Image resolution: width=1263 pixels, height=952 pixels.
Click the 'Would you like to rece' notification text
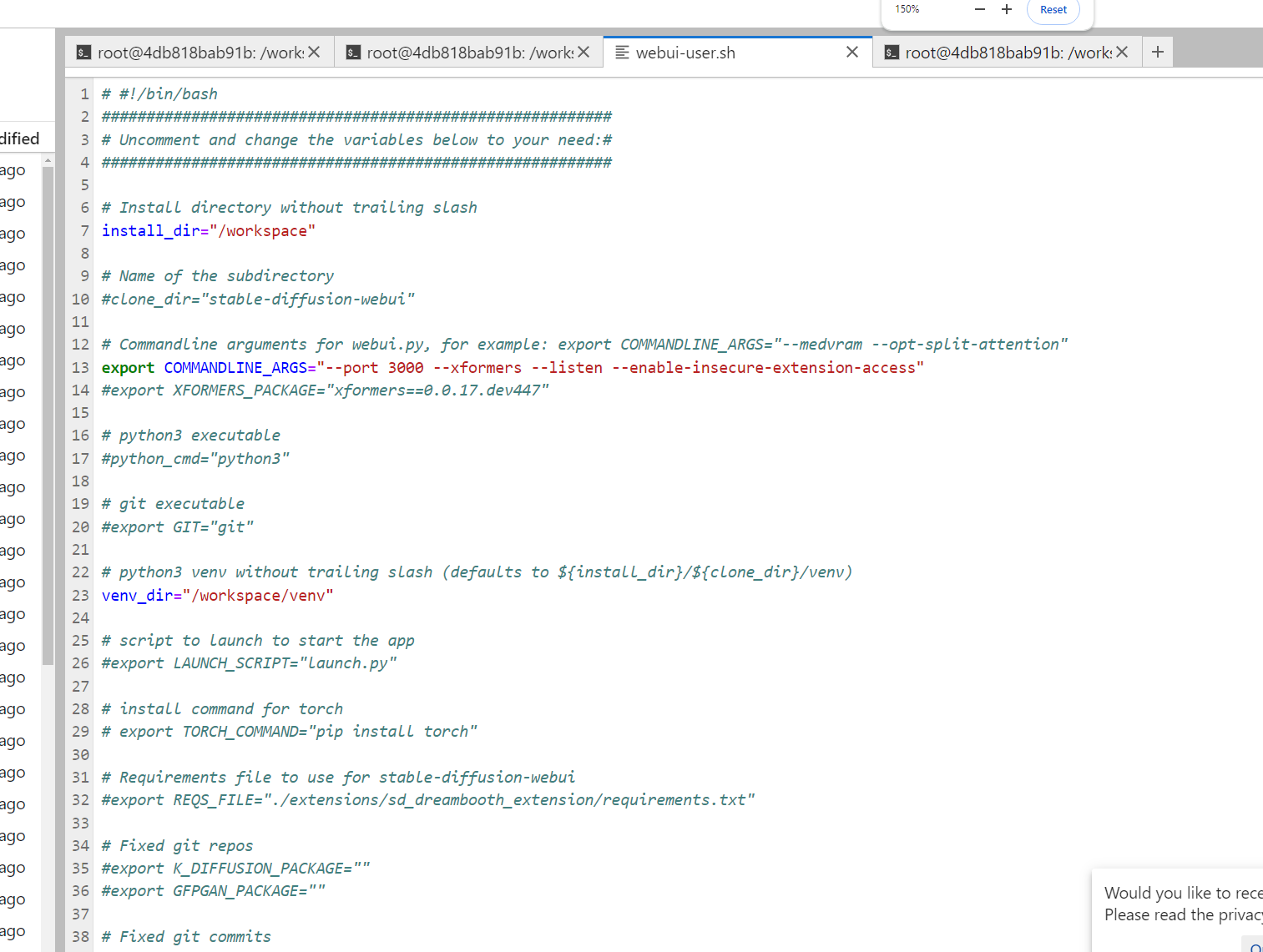(1183, 893)
